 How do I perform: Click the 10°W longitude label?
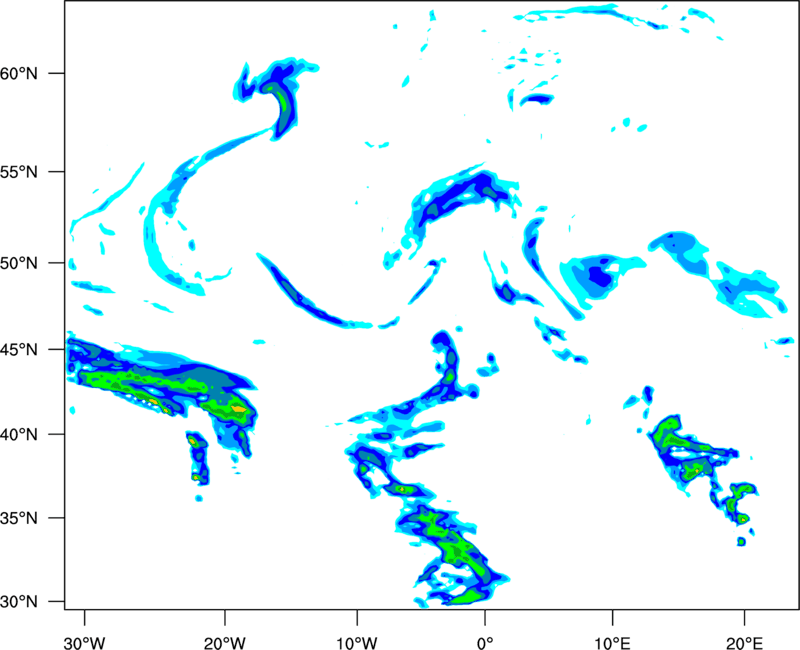[357, 643]
